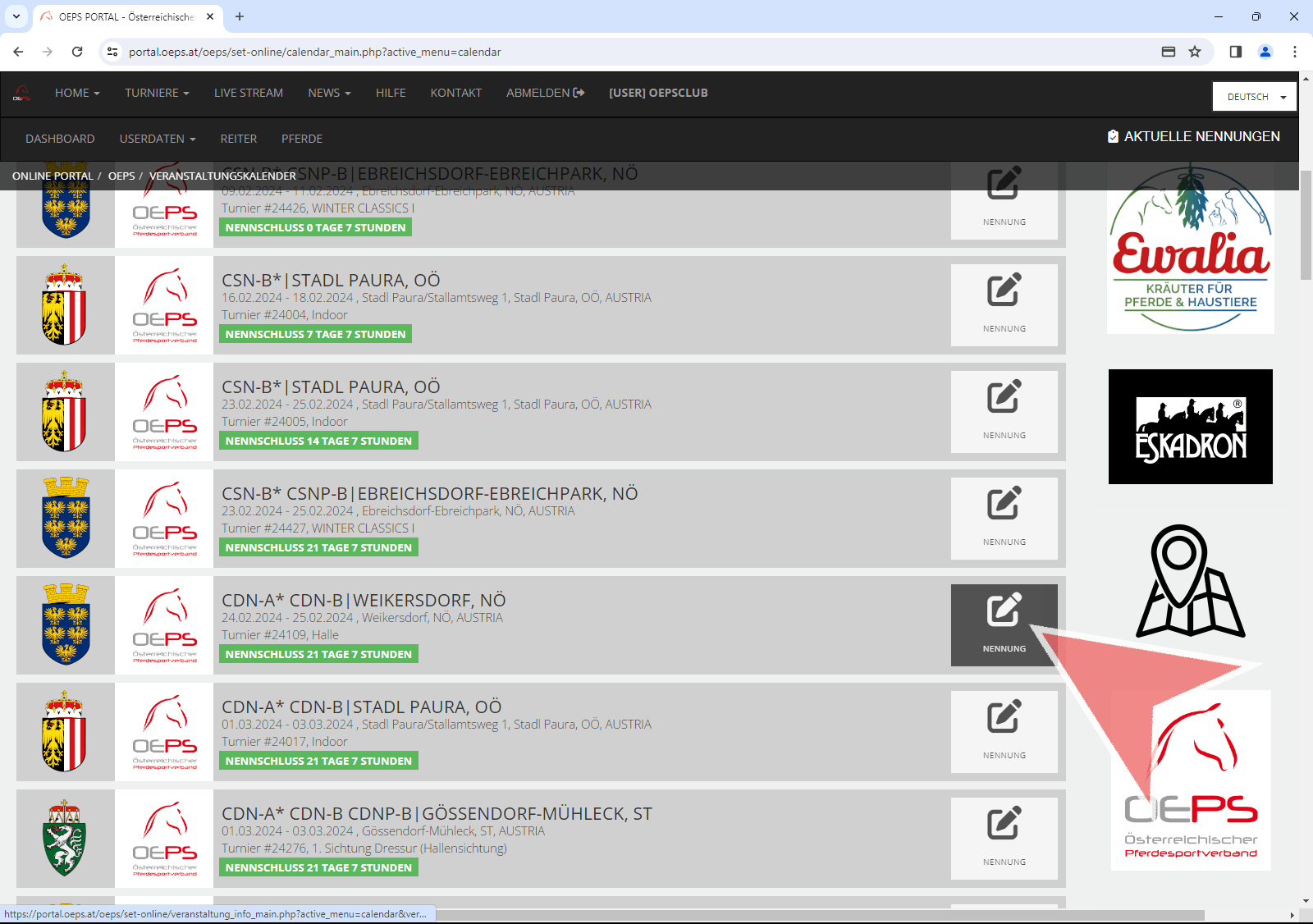Click ABMELDEN to log out

click(x=545, y=94)
